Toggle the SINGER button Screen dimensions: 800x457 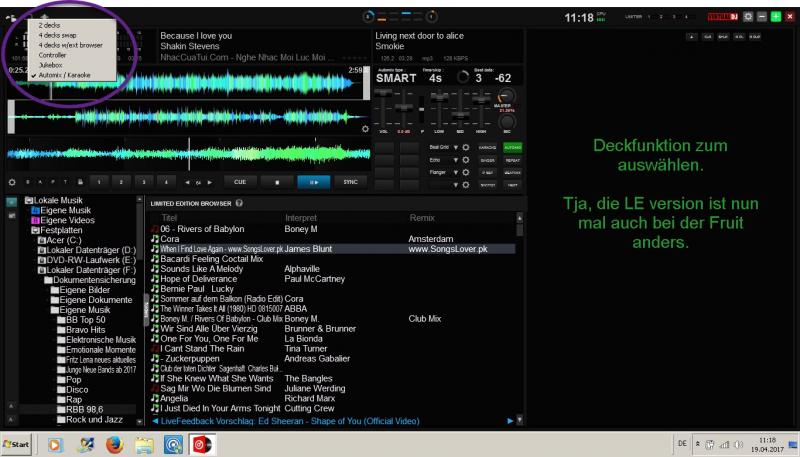coord(488,160)
